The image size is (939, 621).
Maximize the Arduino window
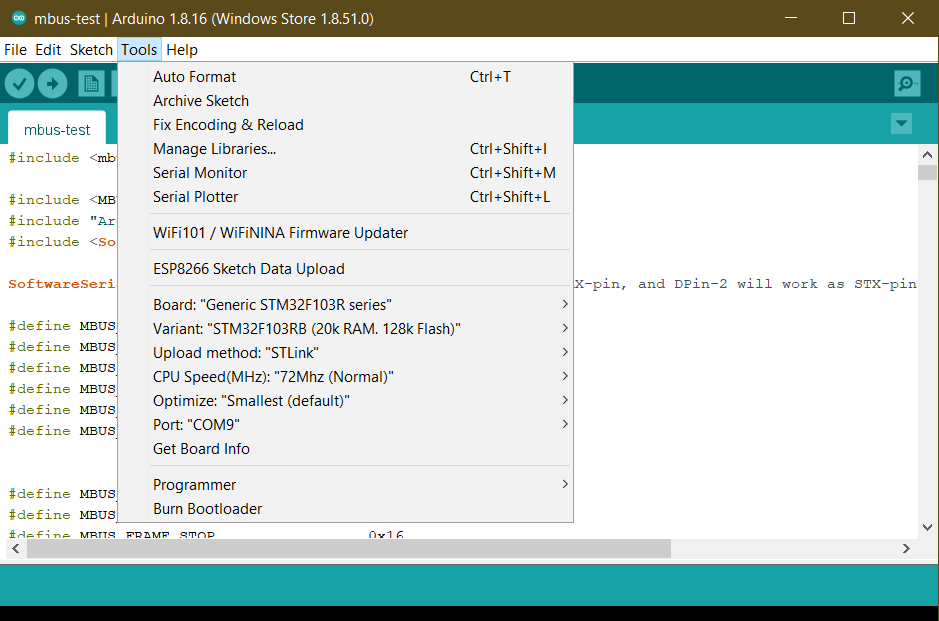pos(849,19)
